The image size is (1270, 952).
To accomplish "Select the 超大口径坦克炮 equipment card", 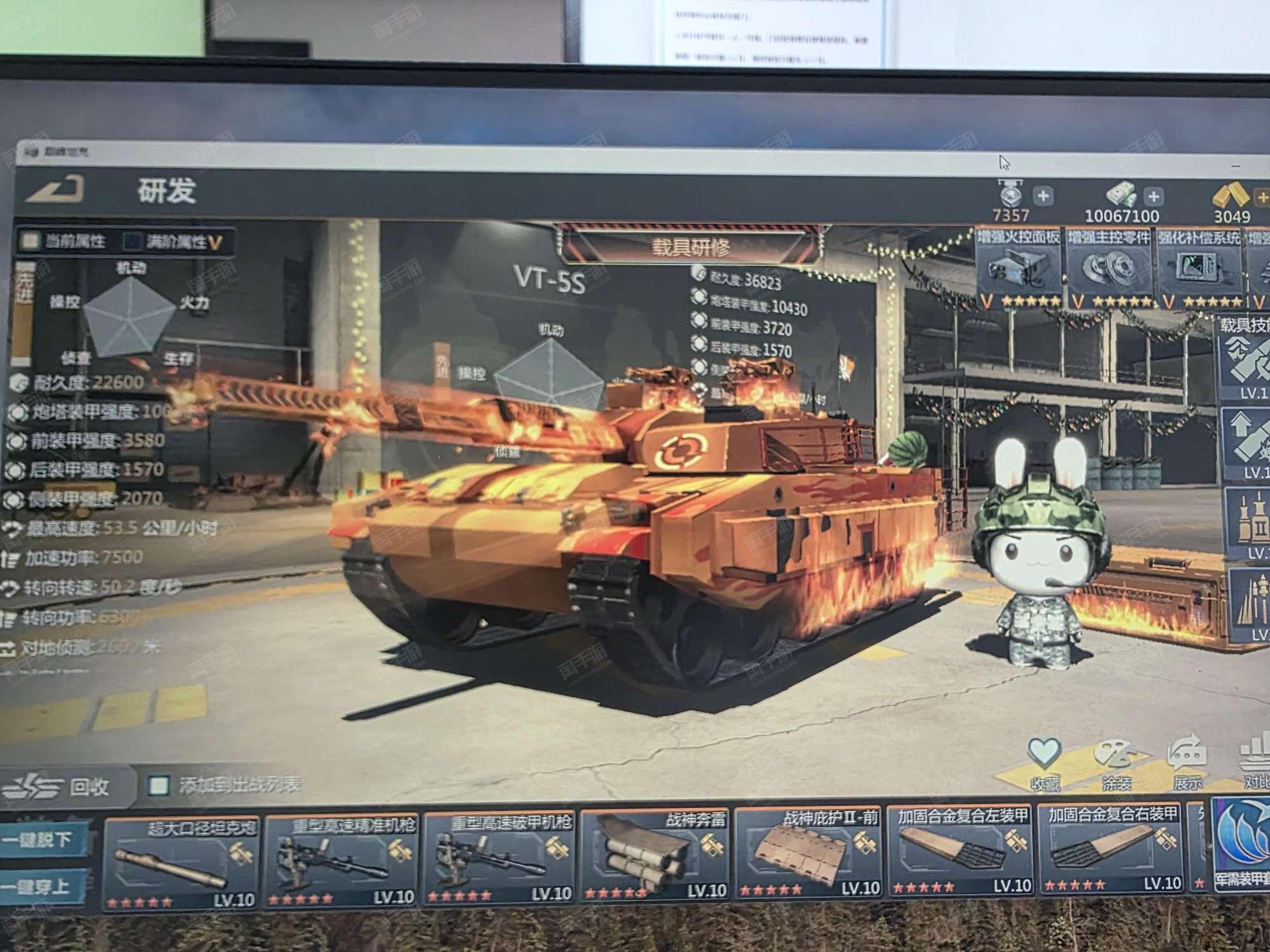I will [181, 863].
